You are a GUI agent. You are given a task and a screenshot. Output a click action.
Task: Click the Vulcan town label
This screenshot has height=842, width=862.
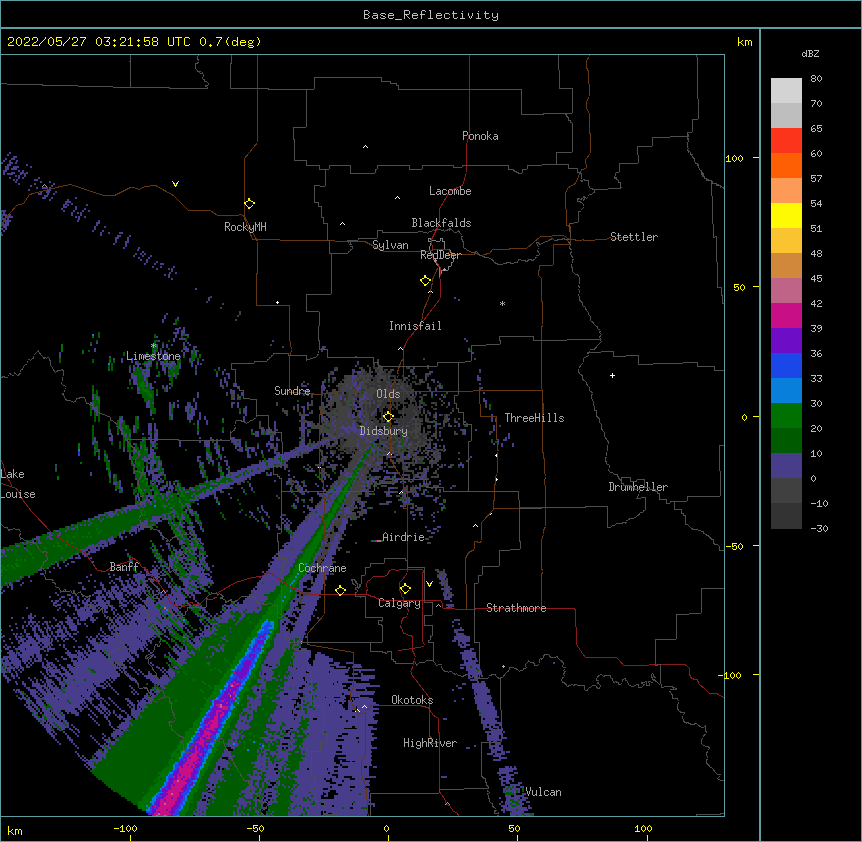click(543, 792)
